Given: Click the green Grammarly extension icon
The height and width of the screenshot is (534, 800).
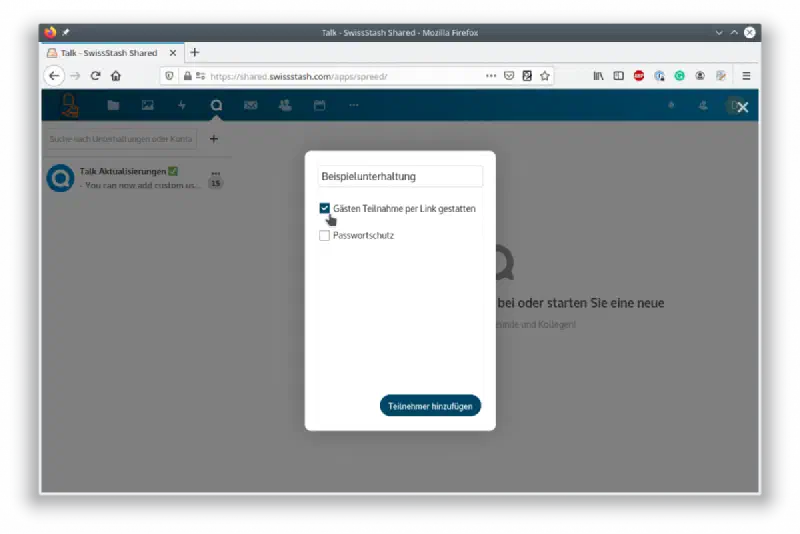Looking at the screenshot, I should [x=680, y=76].
